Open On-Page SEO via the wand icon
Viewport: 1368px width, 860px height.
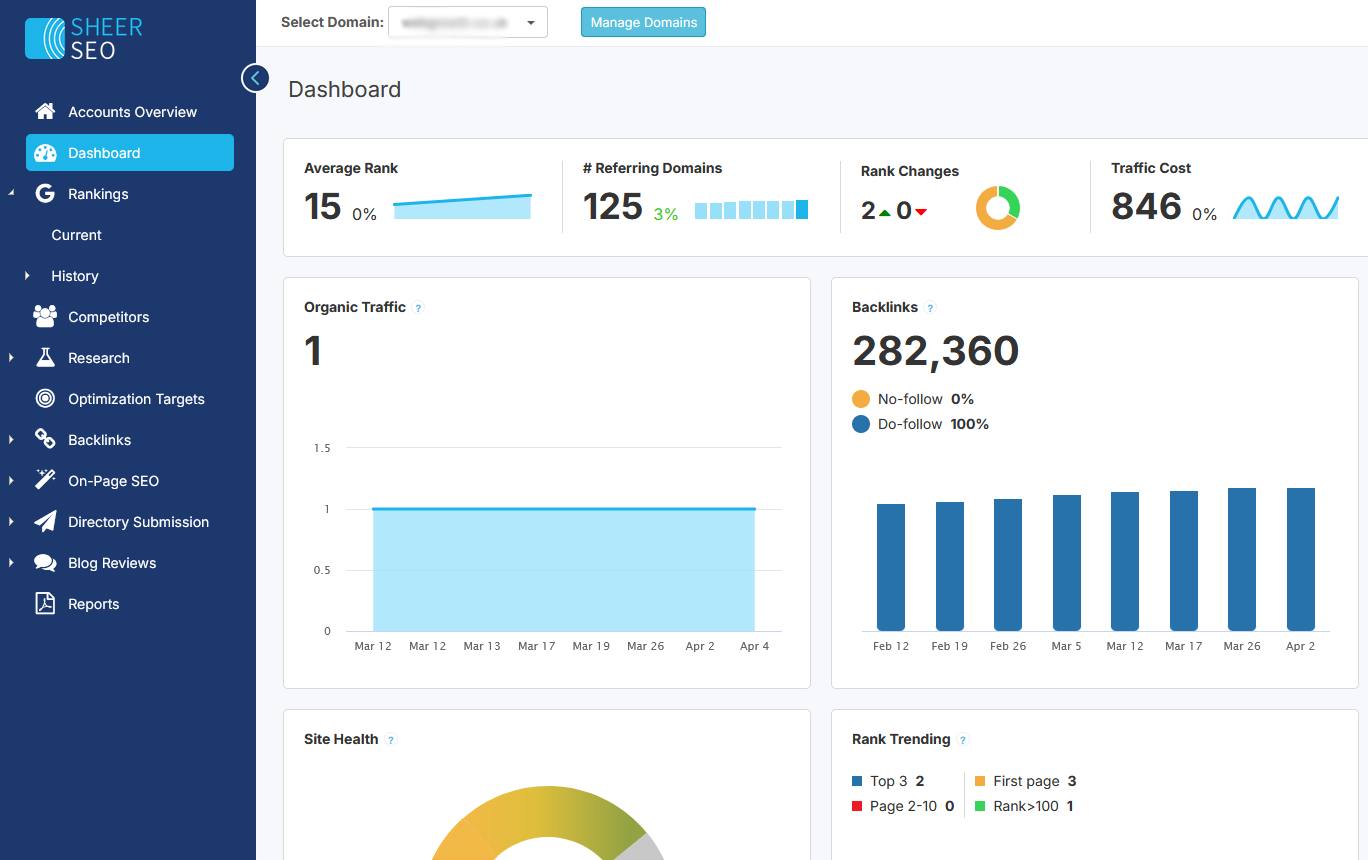(x=44, y=480)
